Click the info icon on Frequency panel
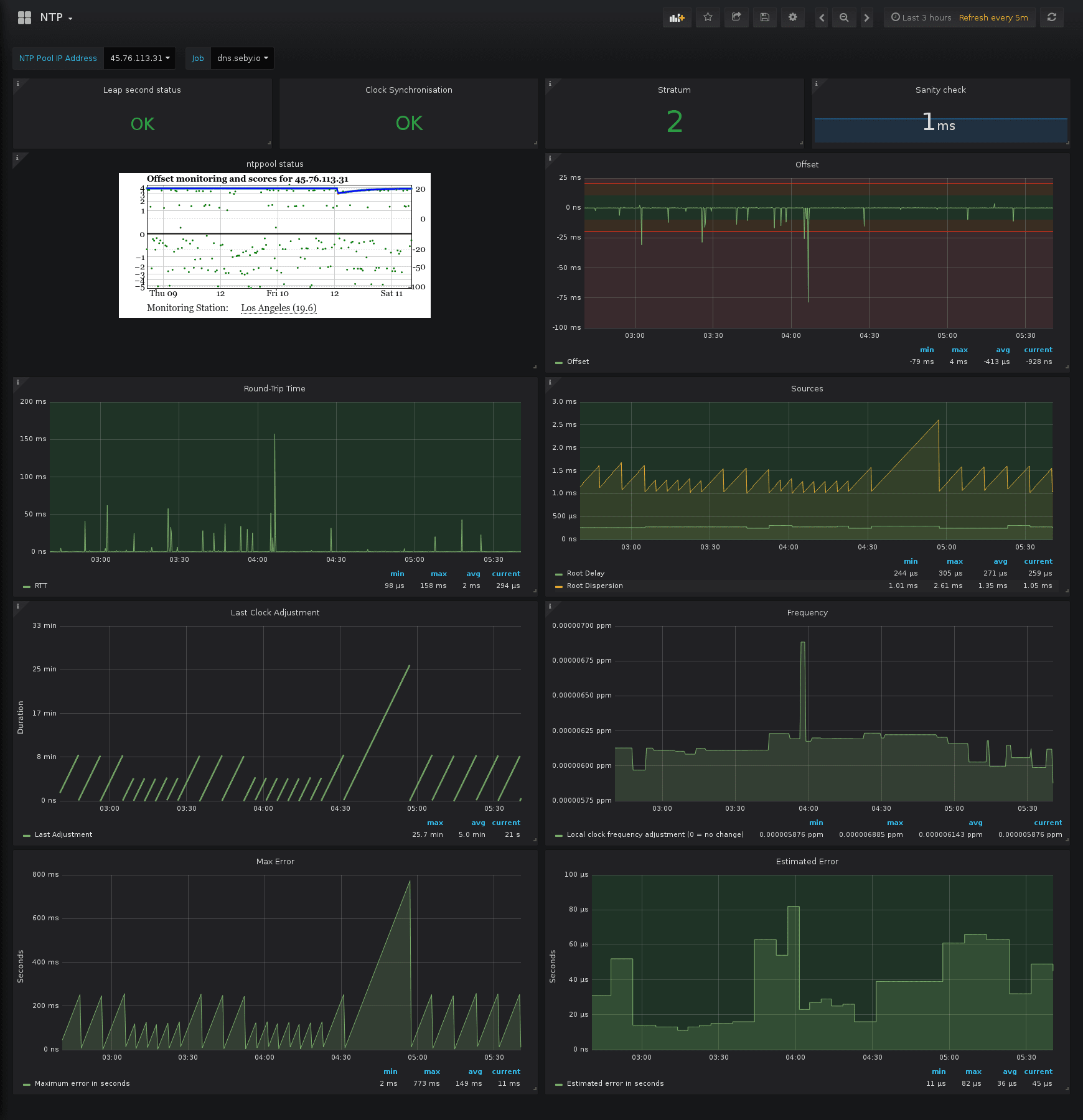1083x1120 pixels. [550, 606]
